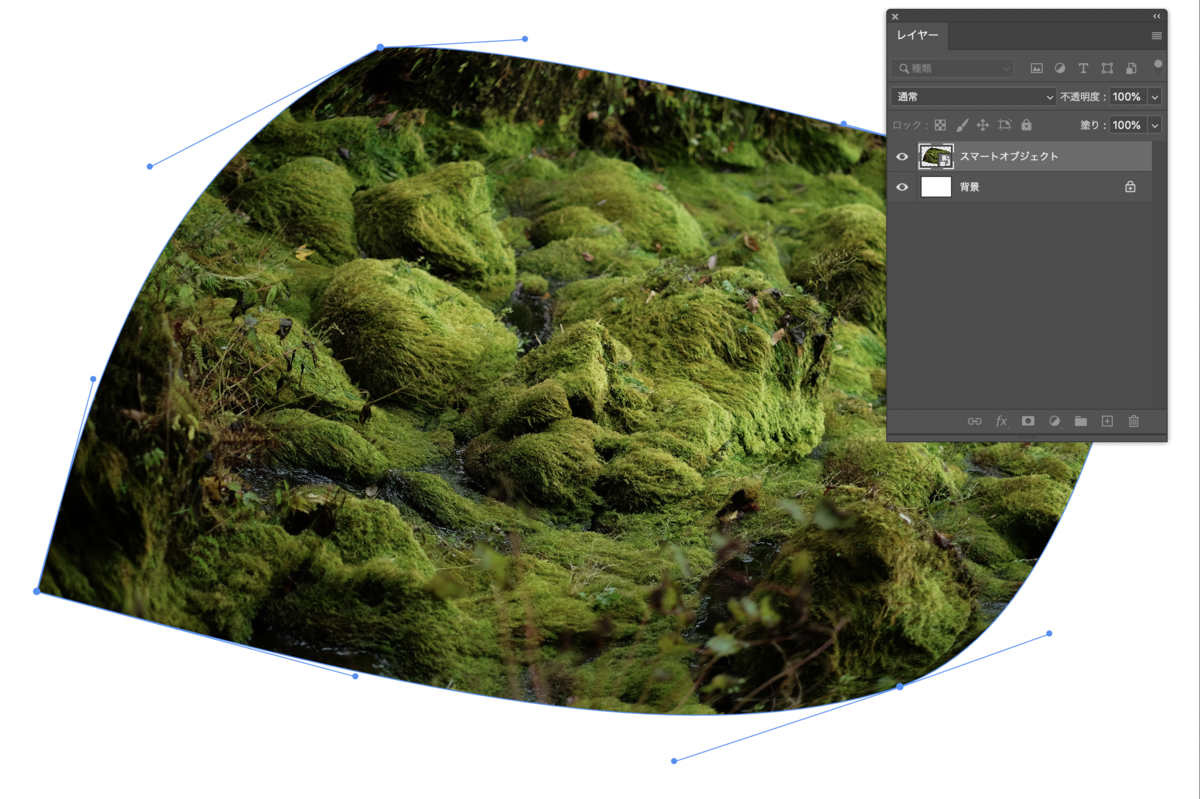Select the 背景 layer white thumbnail
The image size is (1200, 799).
click(936, 187)
